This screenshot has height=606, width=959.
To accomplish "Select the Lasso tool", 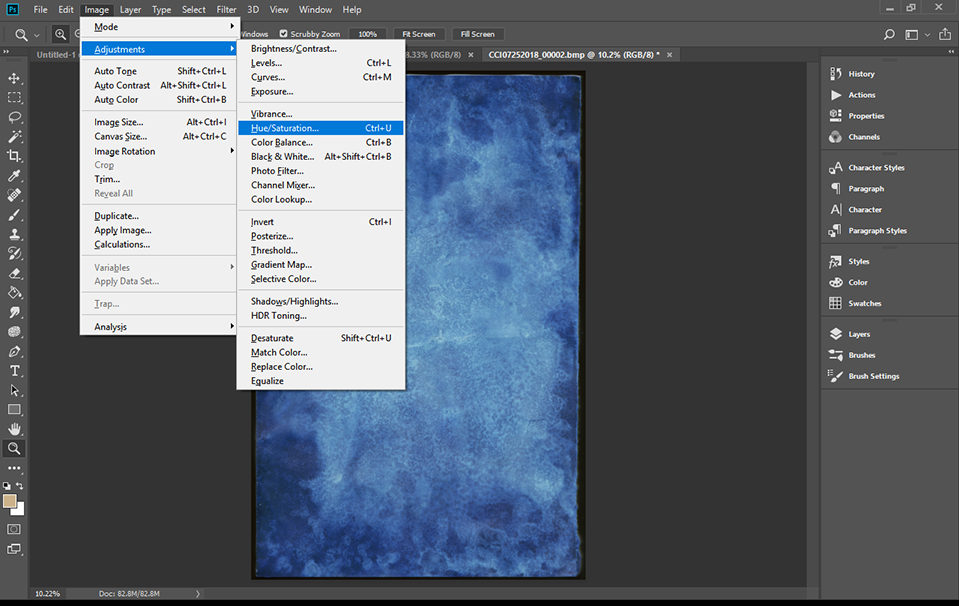I will [x=14, y=117].
